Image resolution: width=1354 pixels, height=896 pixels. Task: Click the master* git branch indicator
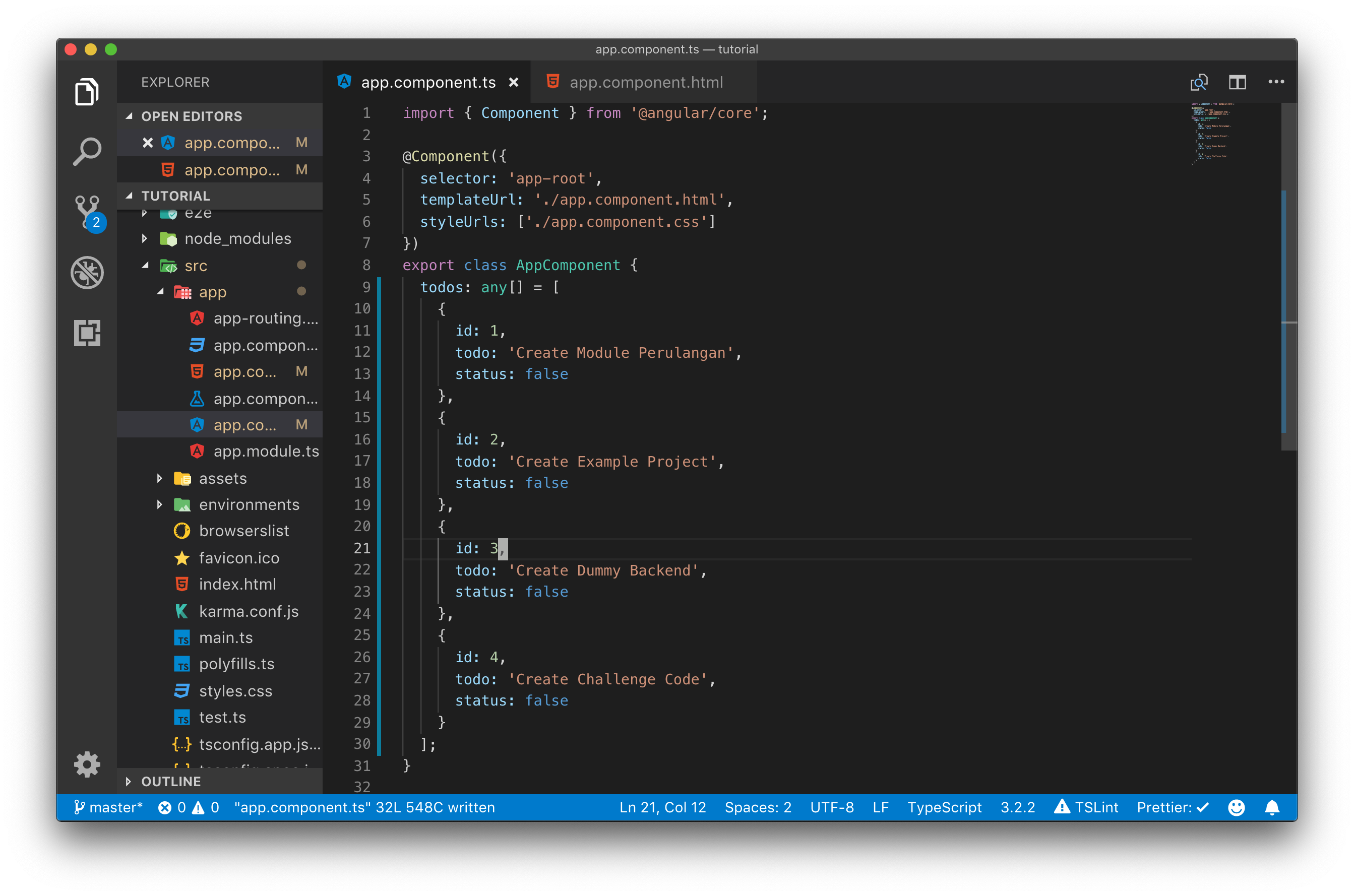pos(107,807)
